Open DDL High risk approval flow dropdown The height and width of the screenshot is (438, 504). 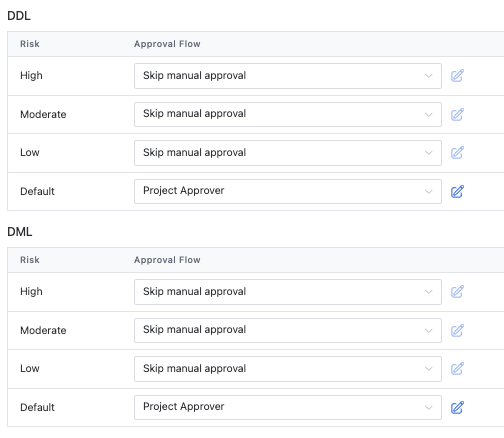tap(288, 76)
